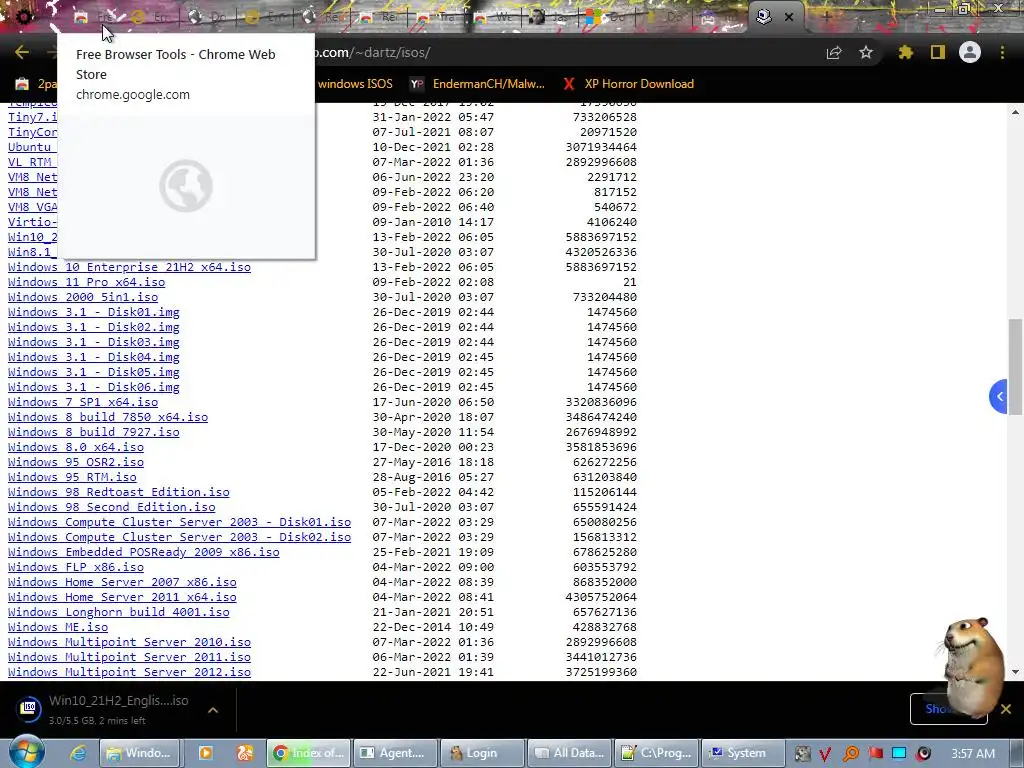Click the YP icon of EndermanCH bookmark
The image size is (1024, 768).
point(417,84)
